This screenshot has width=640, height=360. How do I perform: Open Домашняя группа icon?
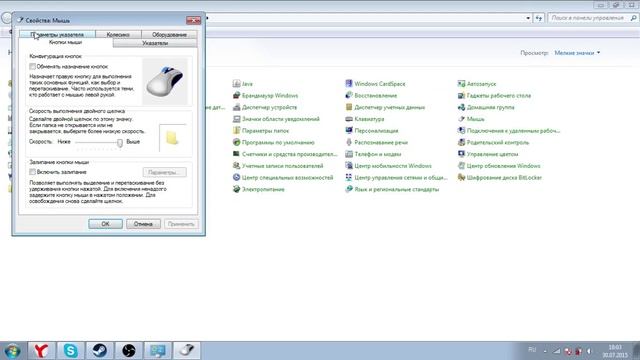pos(461,107)
